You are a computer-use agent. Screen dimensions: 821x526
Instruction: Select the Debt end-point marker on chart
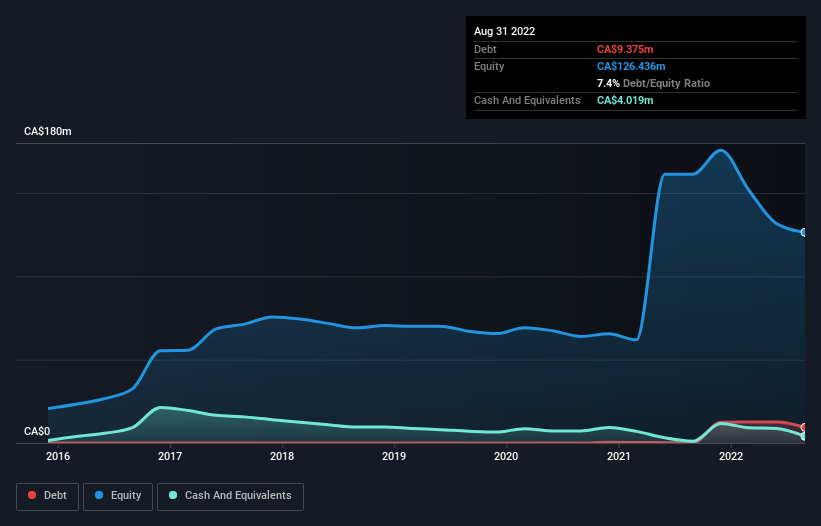[804, 427]
